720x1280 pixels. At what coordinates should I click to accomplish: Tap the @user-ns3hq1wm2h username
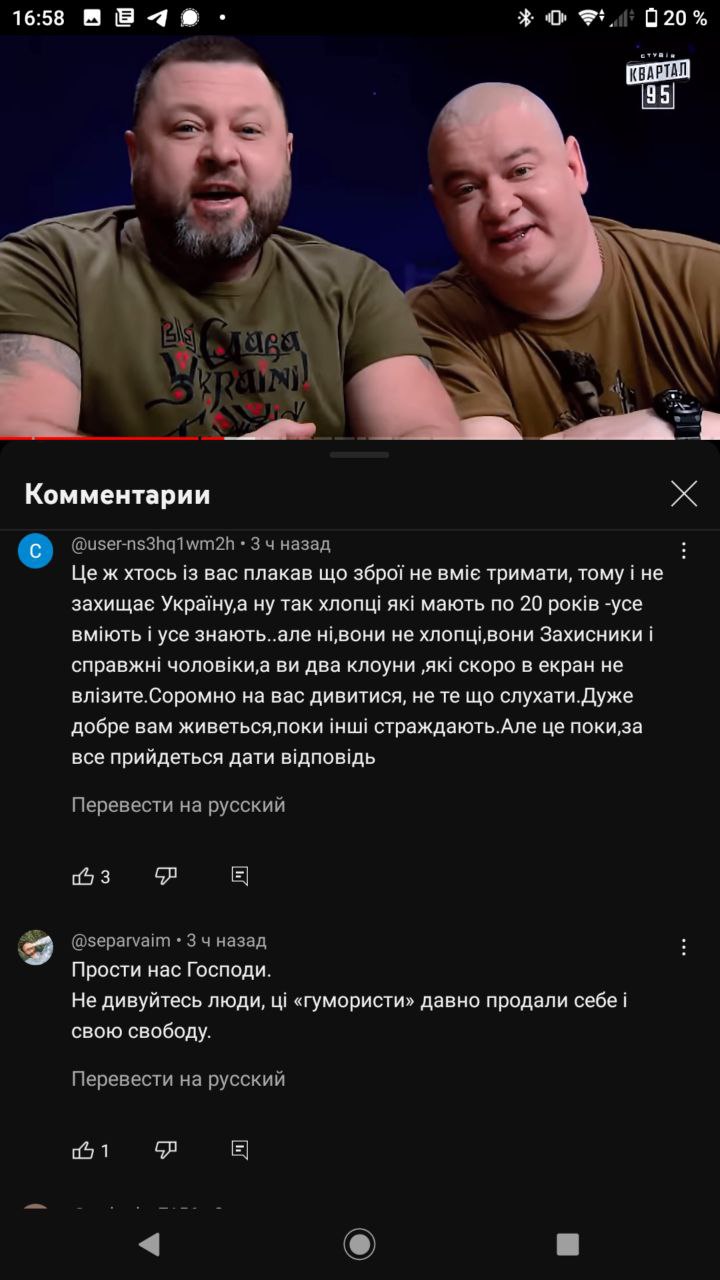pyautogui.click(x=153, y=544)
